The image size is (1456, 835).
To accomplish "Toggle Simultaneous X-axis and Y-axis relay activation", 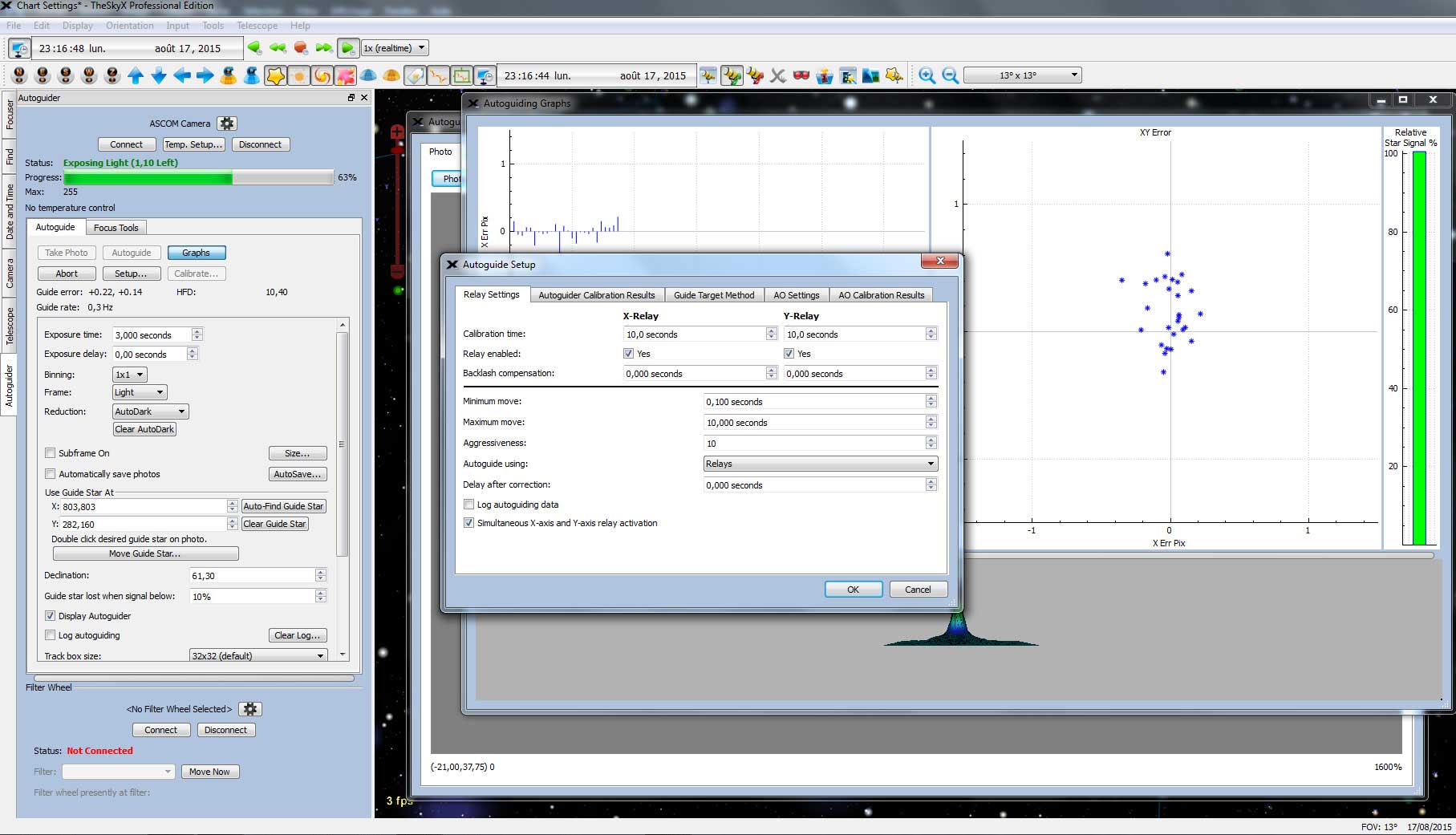I will pos(469,523).
